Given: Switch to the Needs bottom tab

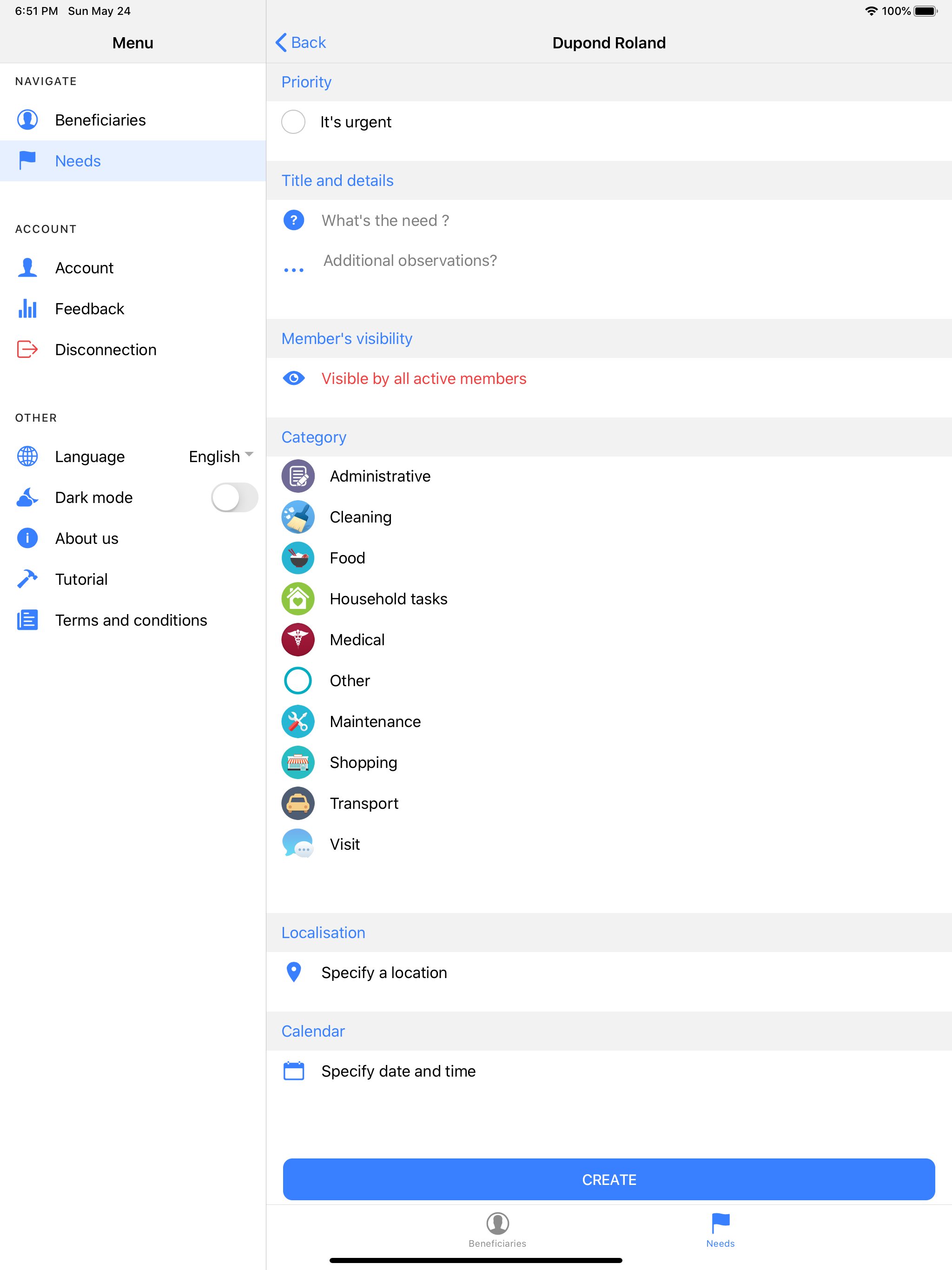Looking at the screenshot, I should (x=720, y=1230).
